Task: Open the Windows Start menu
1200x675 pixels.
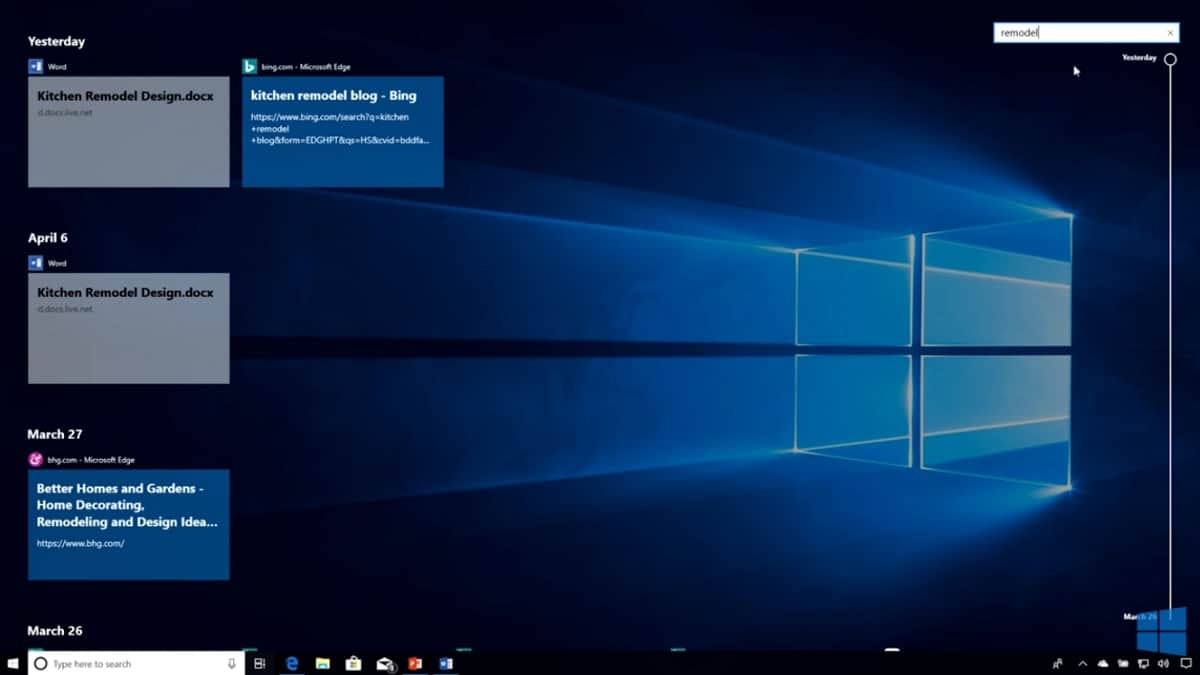Action: tap(14, 663)
